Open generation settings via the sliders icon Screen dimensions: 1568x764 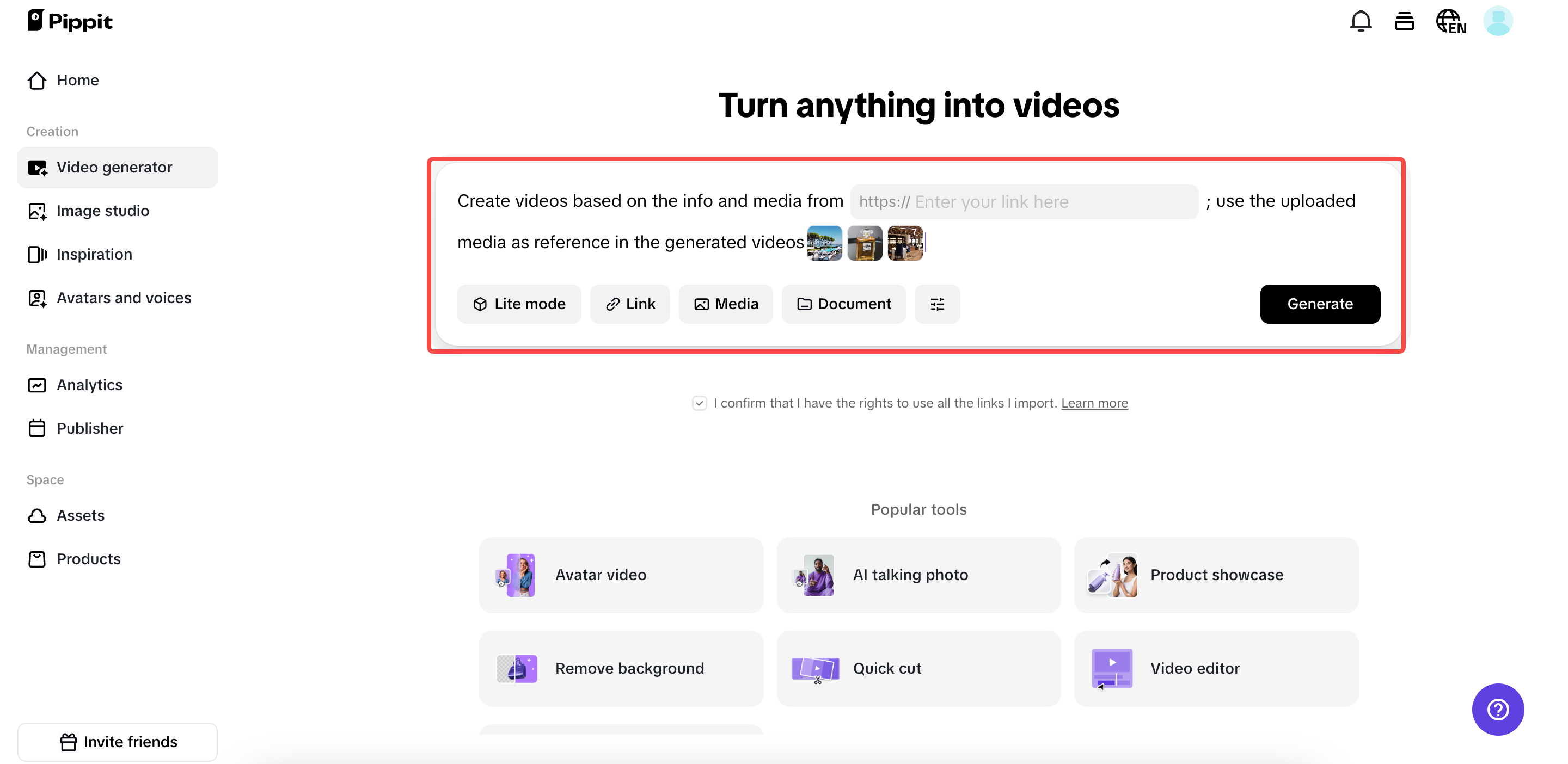[938, 304]
